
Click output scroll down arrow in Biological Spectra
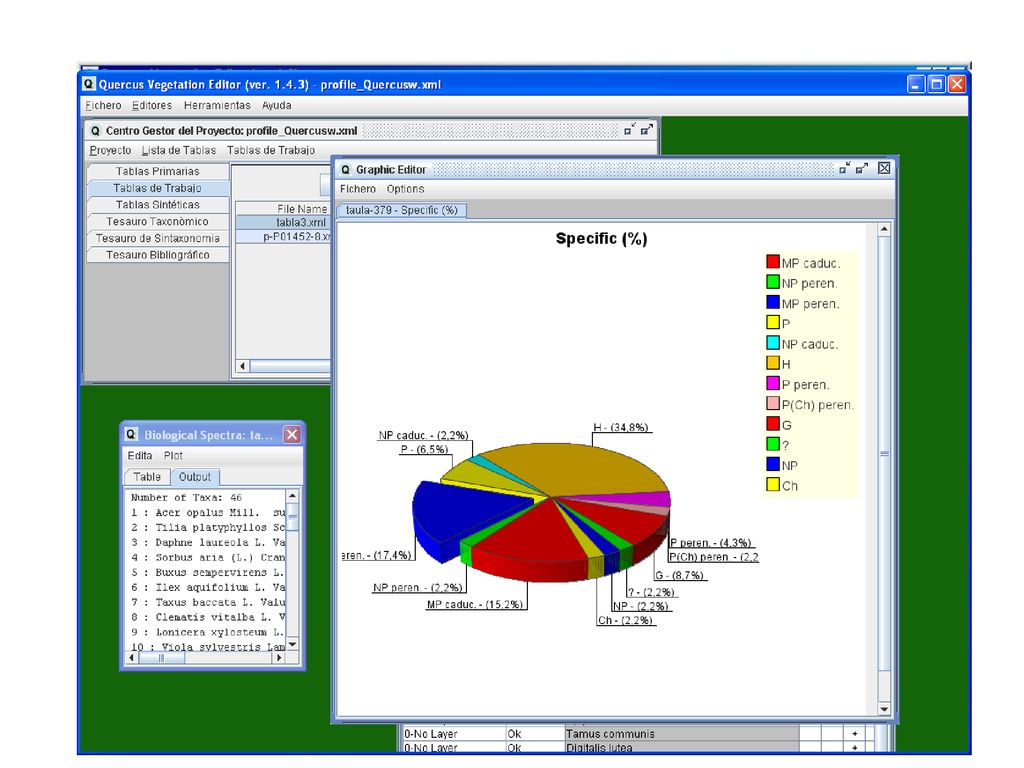click(293, 645)
